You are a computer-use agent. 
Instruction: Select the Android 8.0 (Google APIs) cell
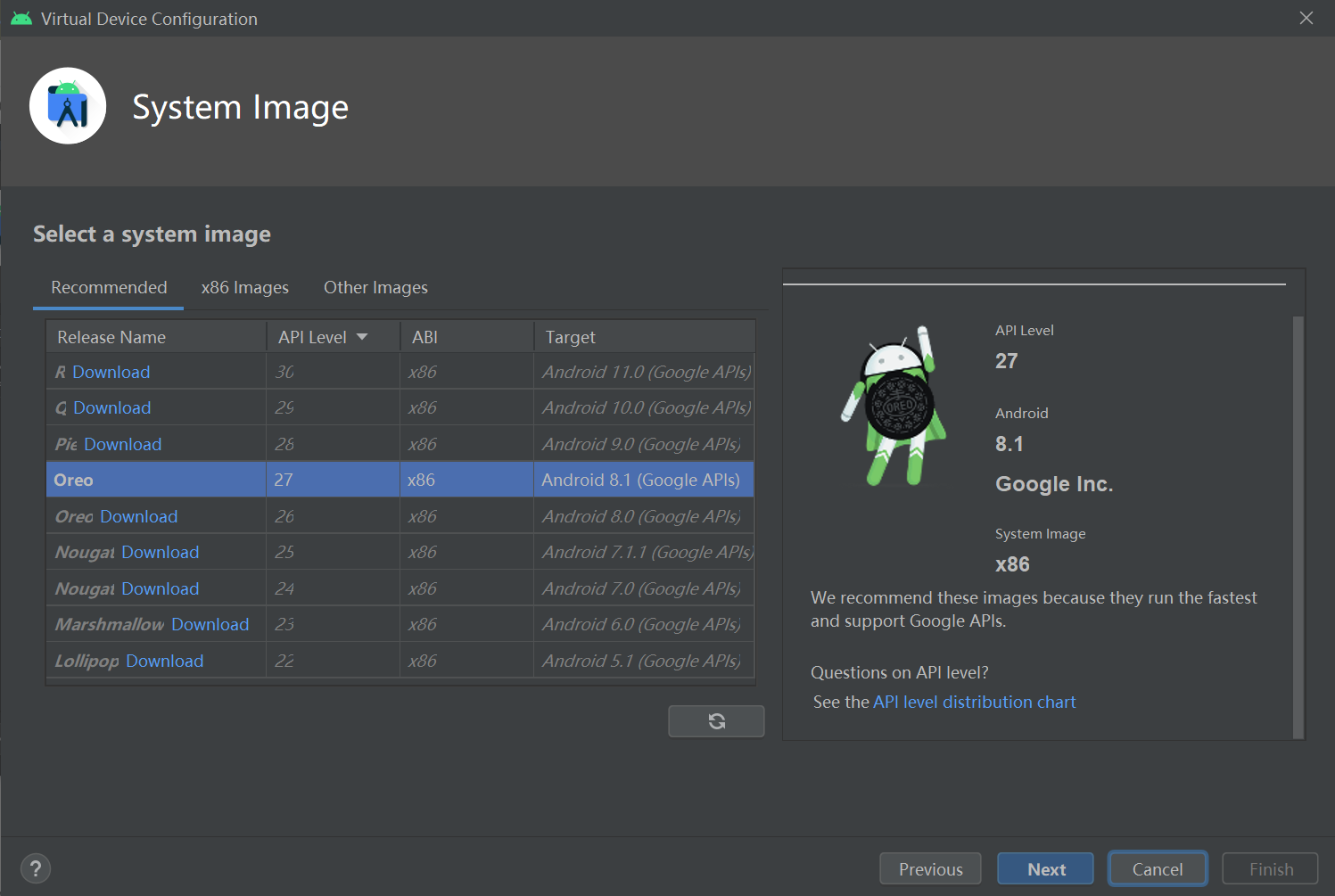click(x=644, y=516)
